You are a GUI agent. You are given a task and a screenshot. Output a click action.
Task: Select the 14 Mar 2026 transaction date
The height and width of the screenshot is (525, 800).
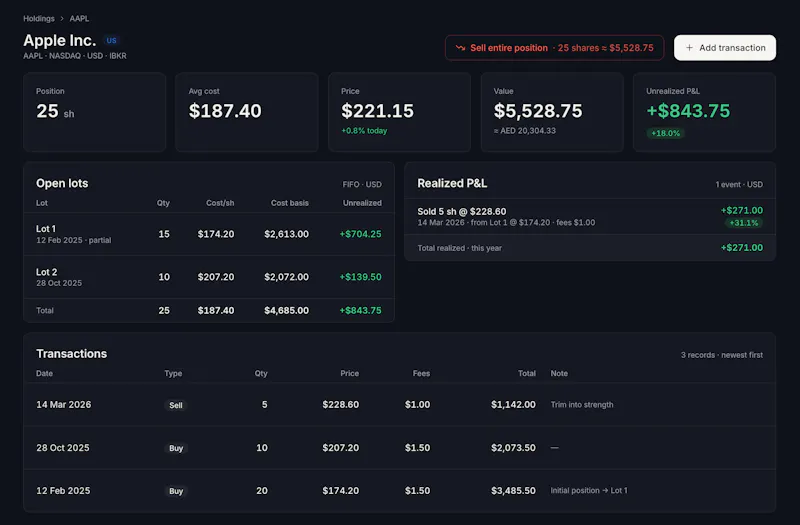click(x=64, y=405)
